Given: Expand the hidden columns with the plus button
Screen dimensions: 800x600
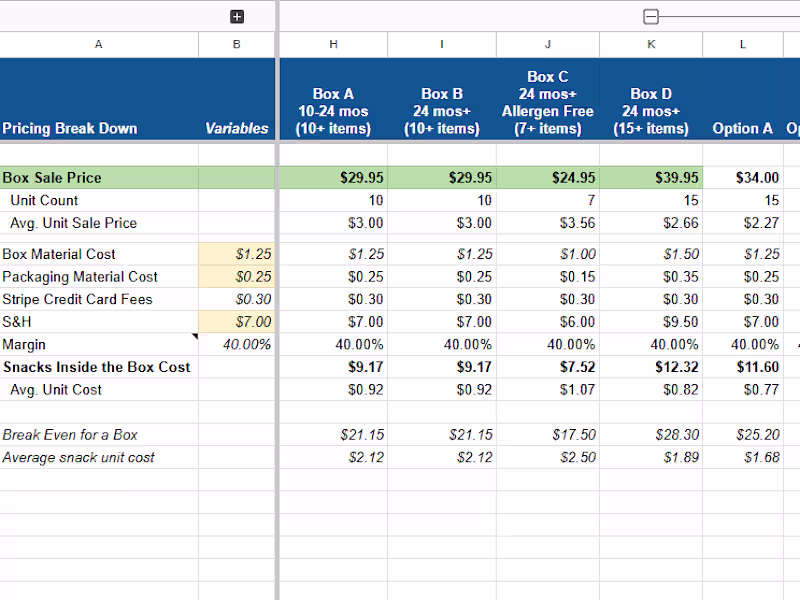Looking at the screenshot, I should pyautogui.click(x=237, y=16).
